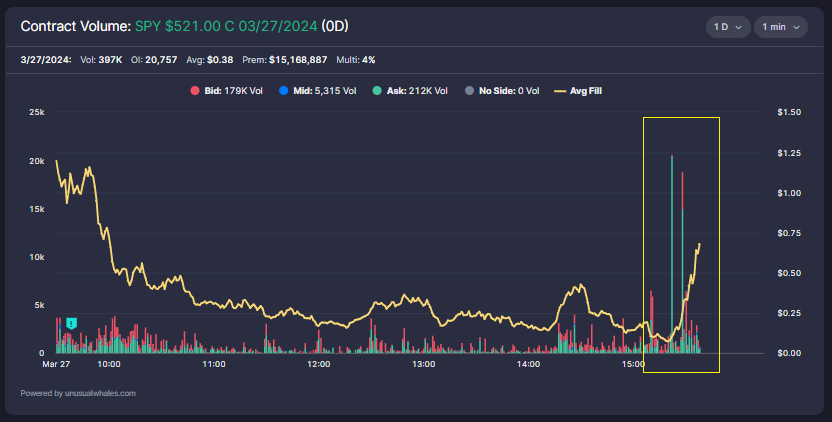Open the 1 D timeframe dropdown
The height and width of the screenshot is (422, 832).
[727, 27]
